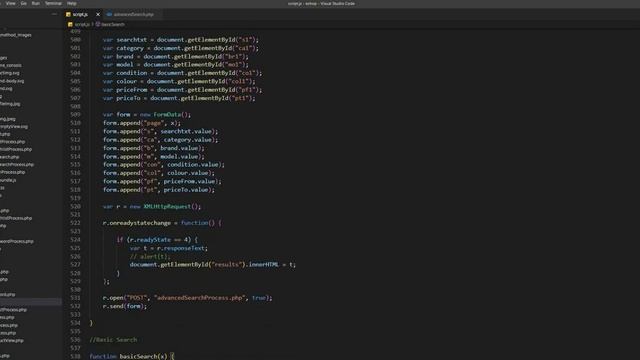The image size is (640, 360).
Task: Open the View menu
Action: [11, 3]
